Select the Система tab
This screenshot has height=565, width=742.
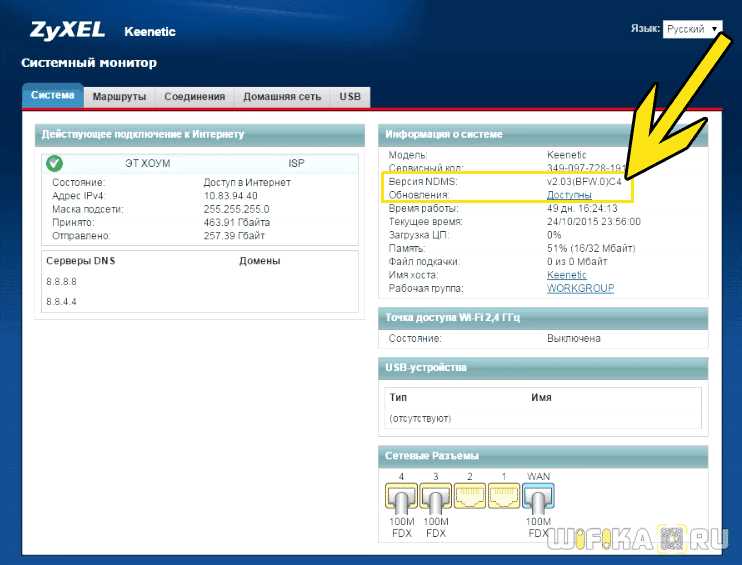[x=53, y=95]
